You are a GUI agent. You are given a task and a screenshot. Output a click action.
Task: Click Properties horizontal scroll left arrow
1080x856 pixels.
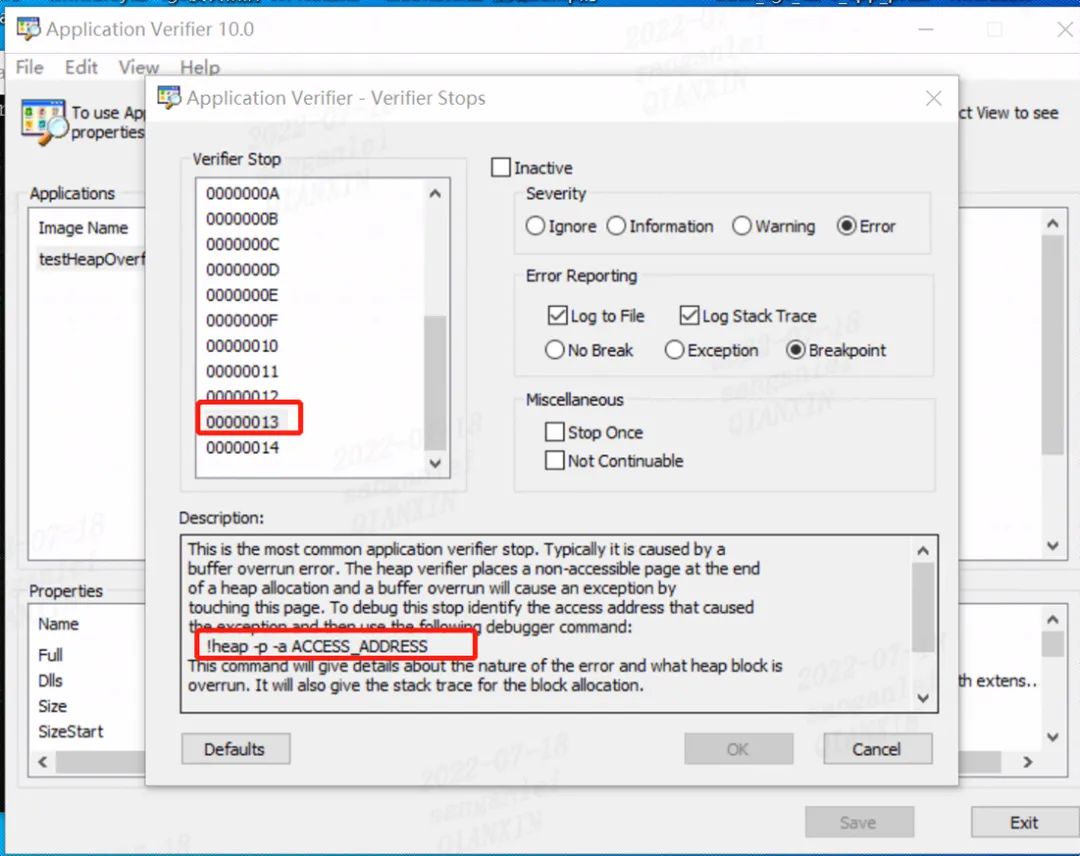[x=43, y=762]
